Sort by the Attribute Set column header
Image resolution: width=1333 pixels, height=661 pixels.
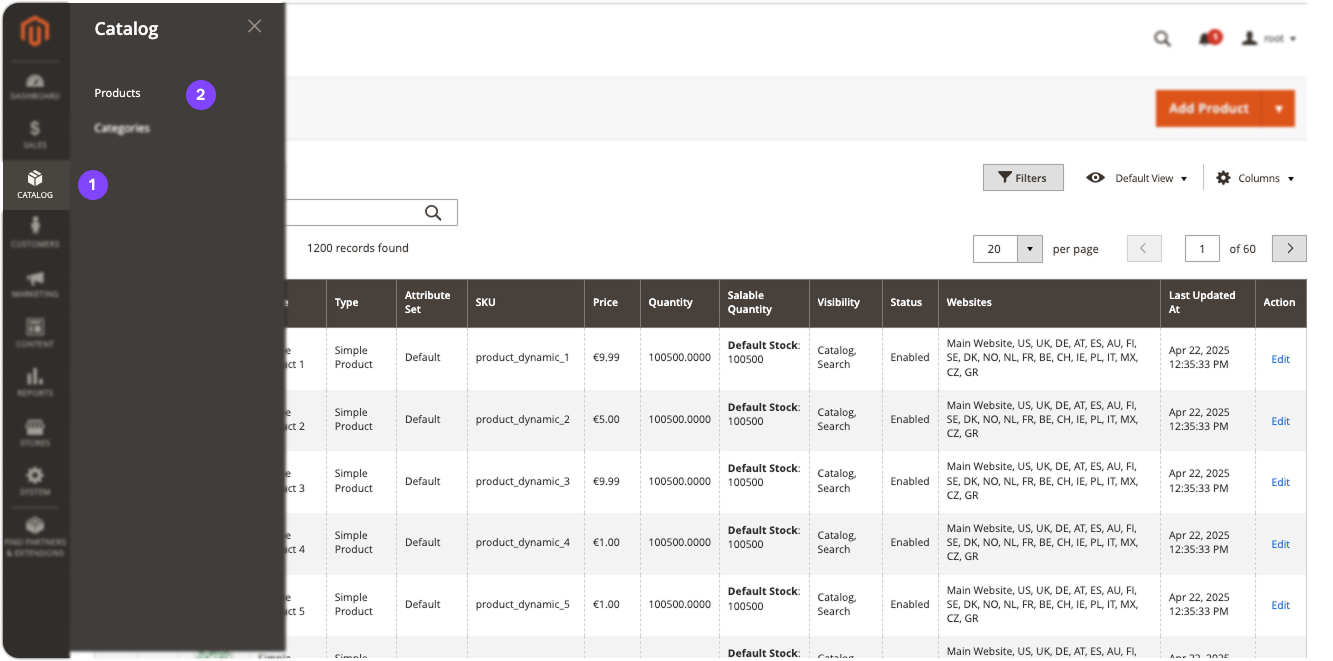(x=431, y=303)
